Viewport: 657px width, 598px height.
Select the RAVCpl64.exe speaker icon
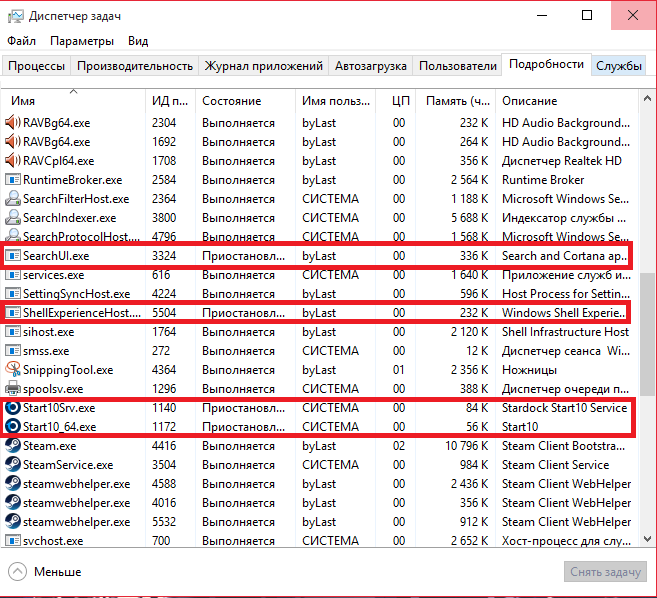point(13,161)
